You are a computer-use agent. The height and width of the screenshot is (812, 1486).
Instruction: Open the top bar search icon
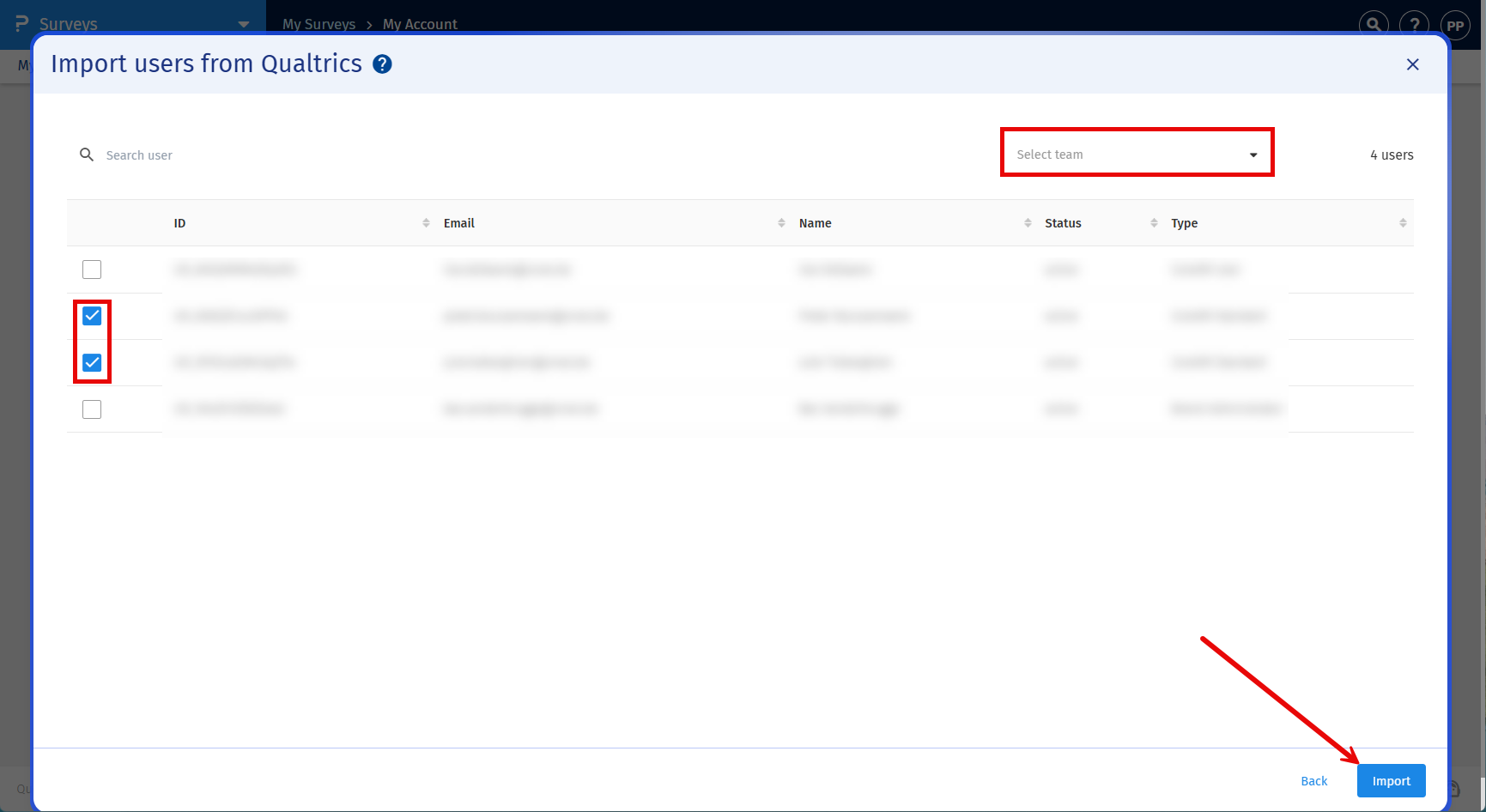tap(1374, 24)
